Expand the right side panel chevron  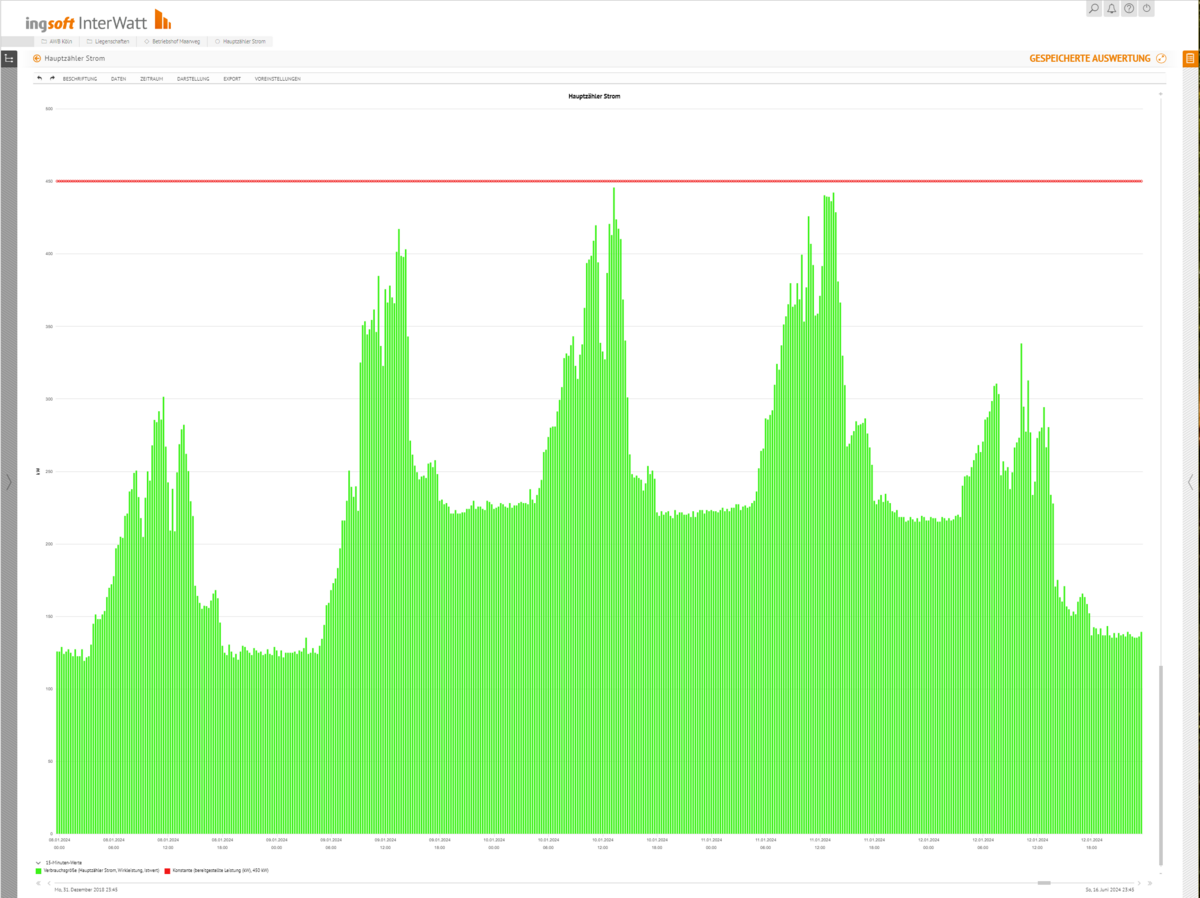point(1190,482)
